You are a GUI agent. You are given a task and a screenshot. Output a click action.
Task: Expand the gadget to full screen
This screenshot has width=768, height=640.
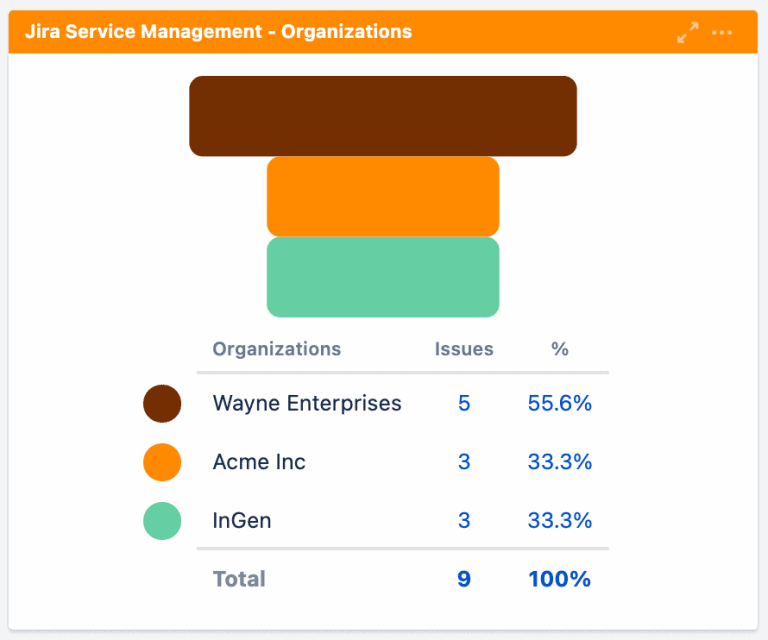pos(688,32)
